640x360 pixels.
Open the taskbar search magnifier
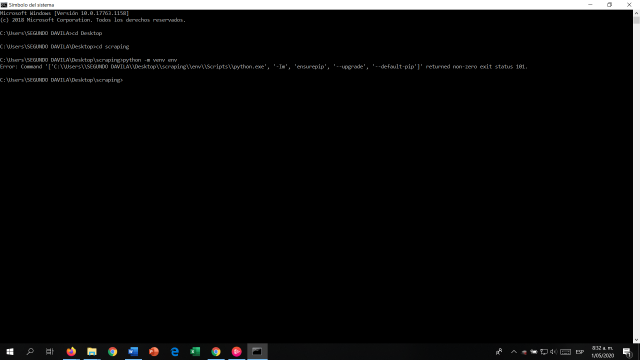[30, 351]
